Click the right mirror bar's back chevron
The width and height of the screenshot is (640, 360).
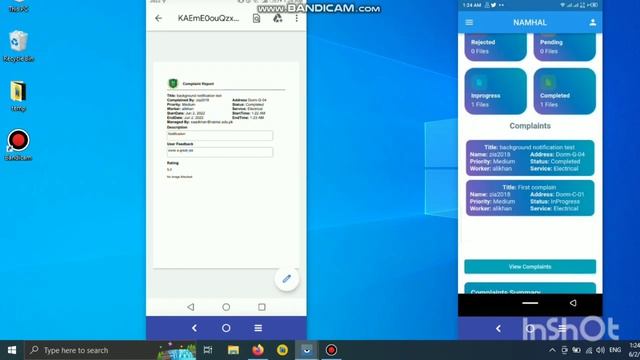[498, 329]
